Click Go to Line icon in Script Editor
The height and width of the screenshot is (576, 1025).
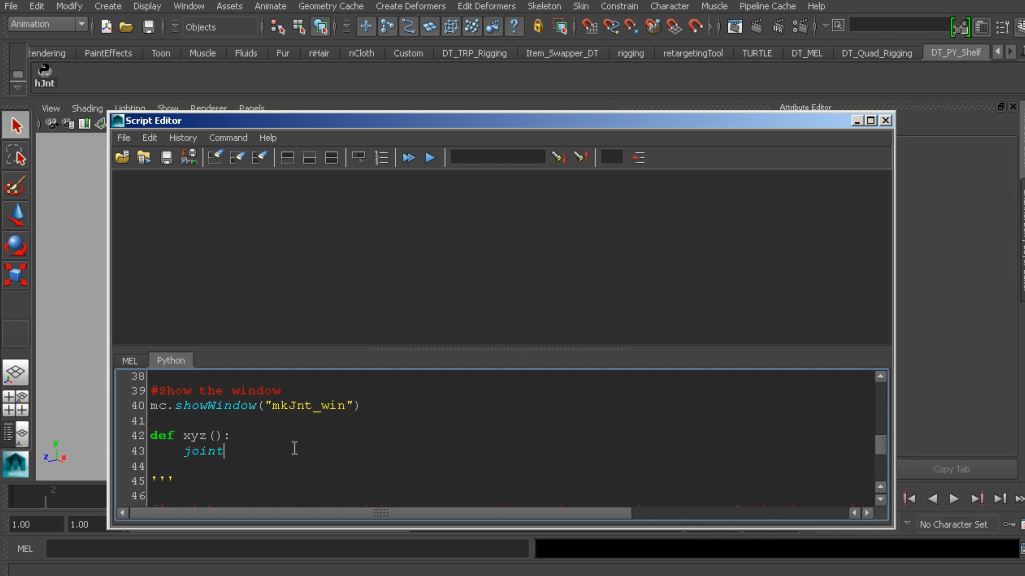(639, 158)
